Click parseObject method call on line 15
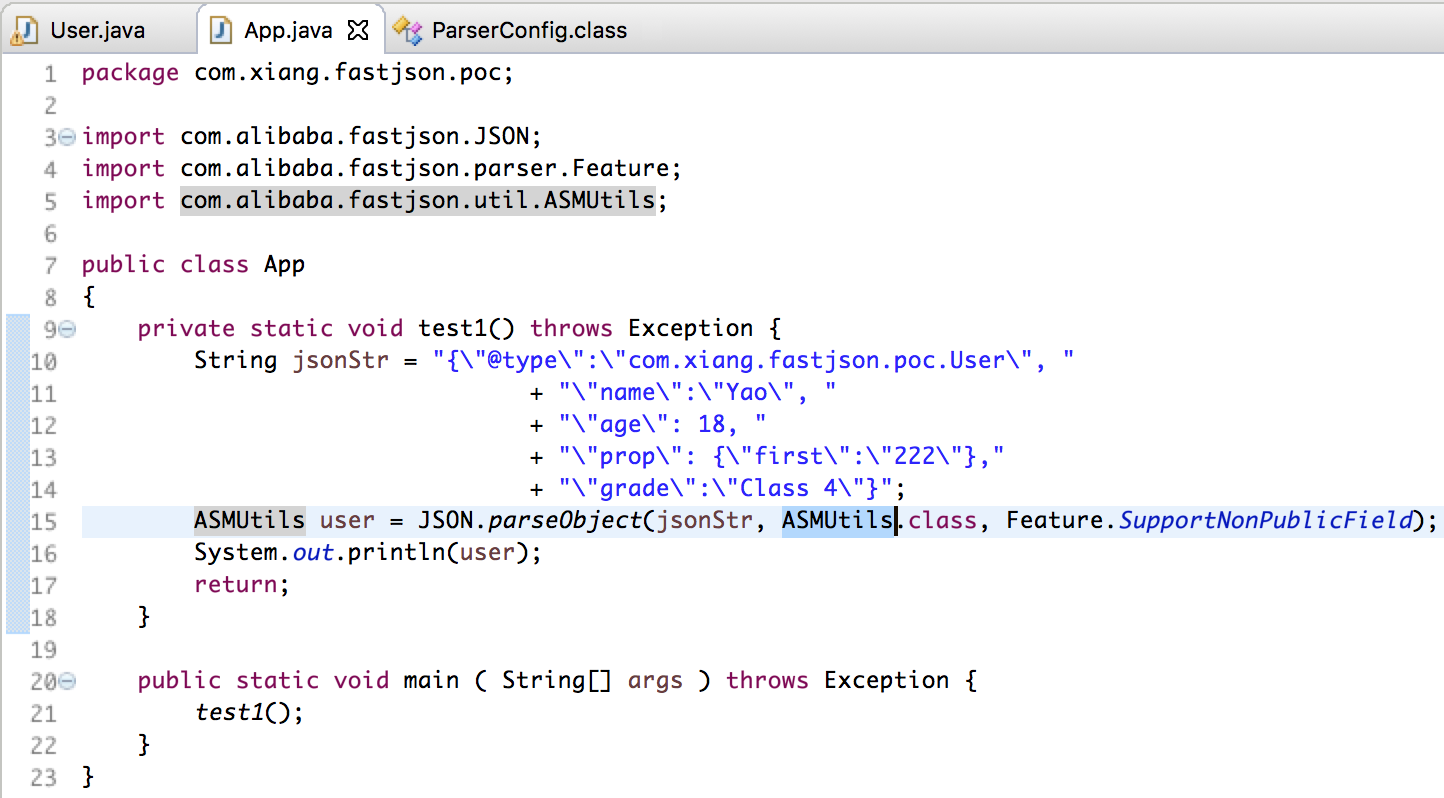 [x=565, y=521]
